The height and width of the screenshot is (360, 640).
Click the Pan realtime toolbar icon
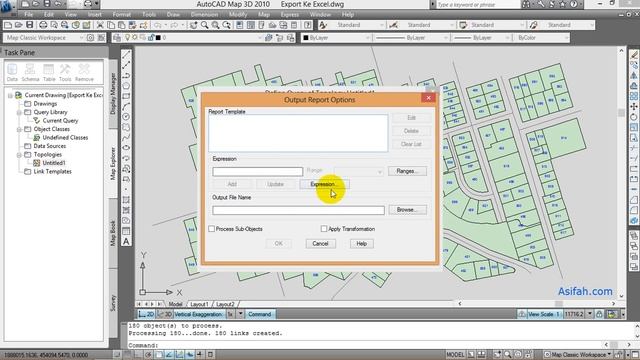(193, 25)
